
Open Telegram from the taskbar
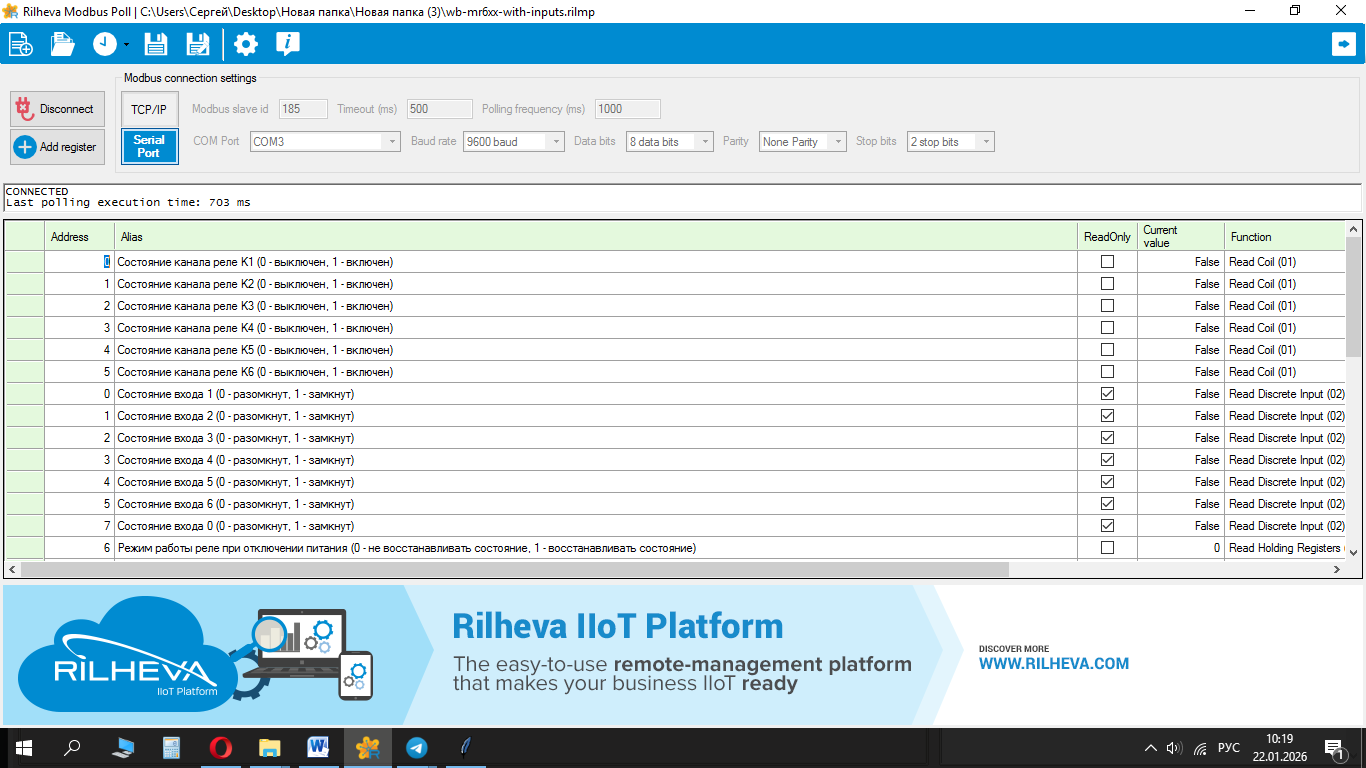tap(417, 747)
